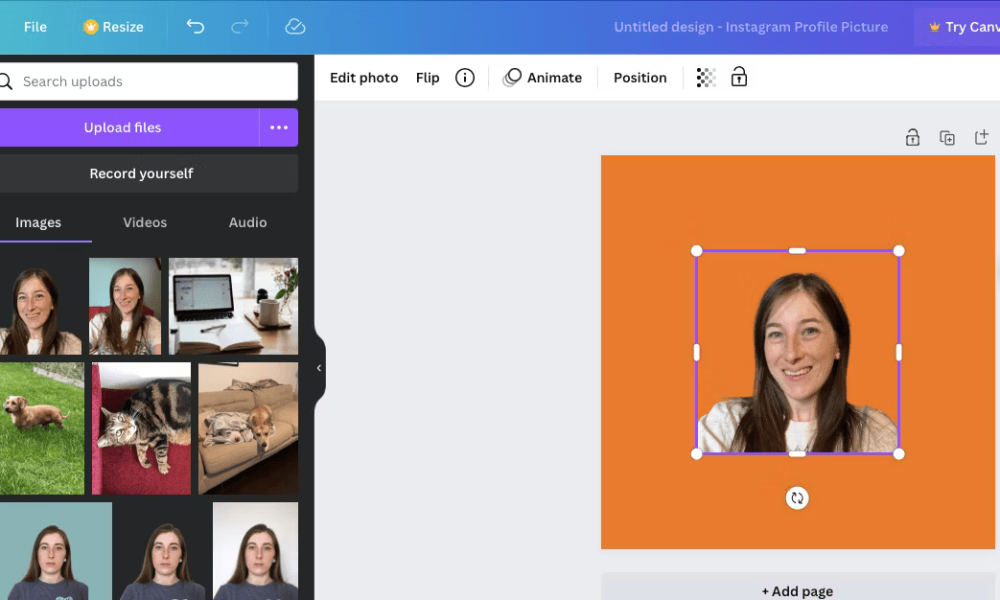Select the woman's photo on the canvas
This screenshot has height=600, width=1000.
(797, 352)
